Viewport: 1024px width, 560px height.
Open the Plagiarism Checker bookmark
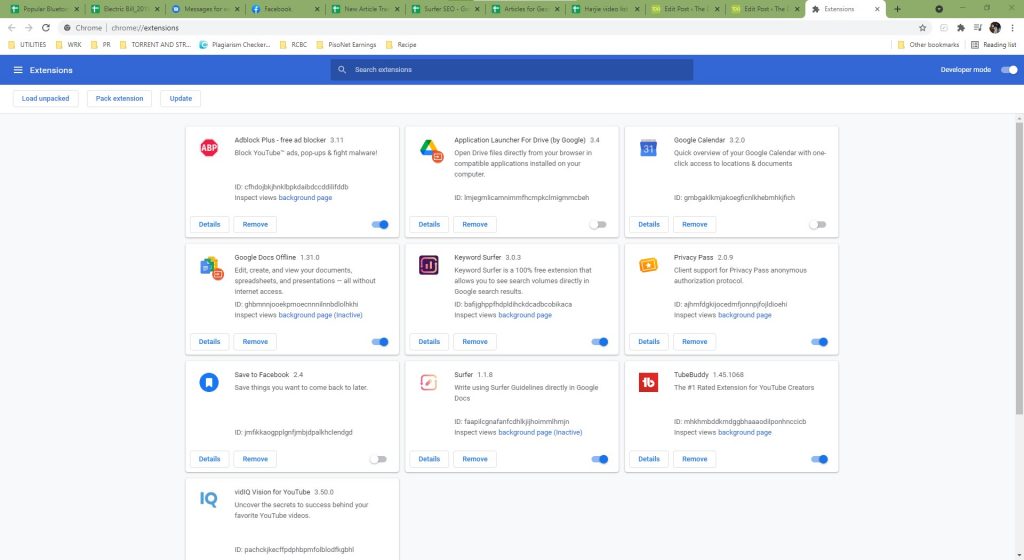coord(234,45)
